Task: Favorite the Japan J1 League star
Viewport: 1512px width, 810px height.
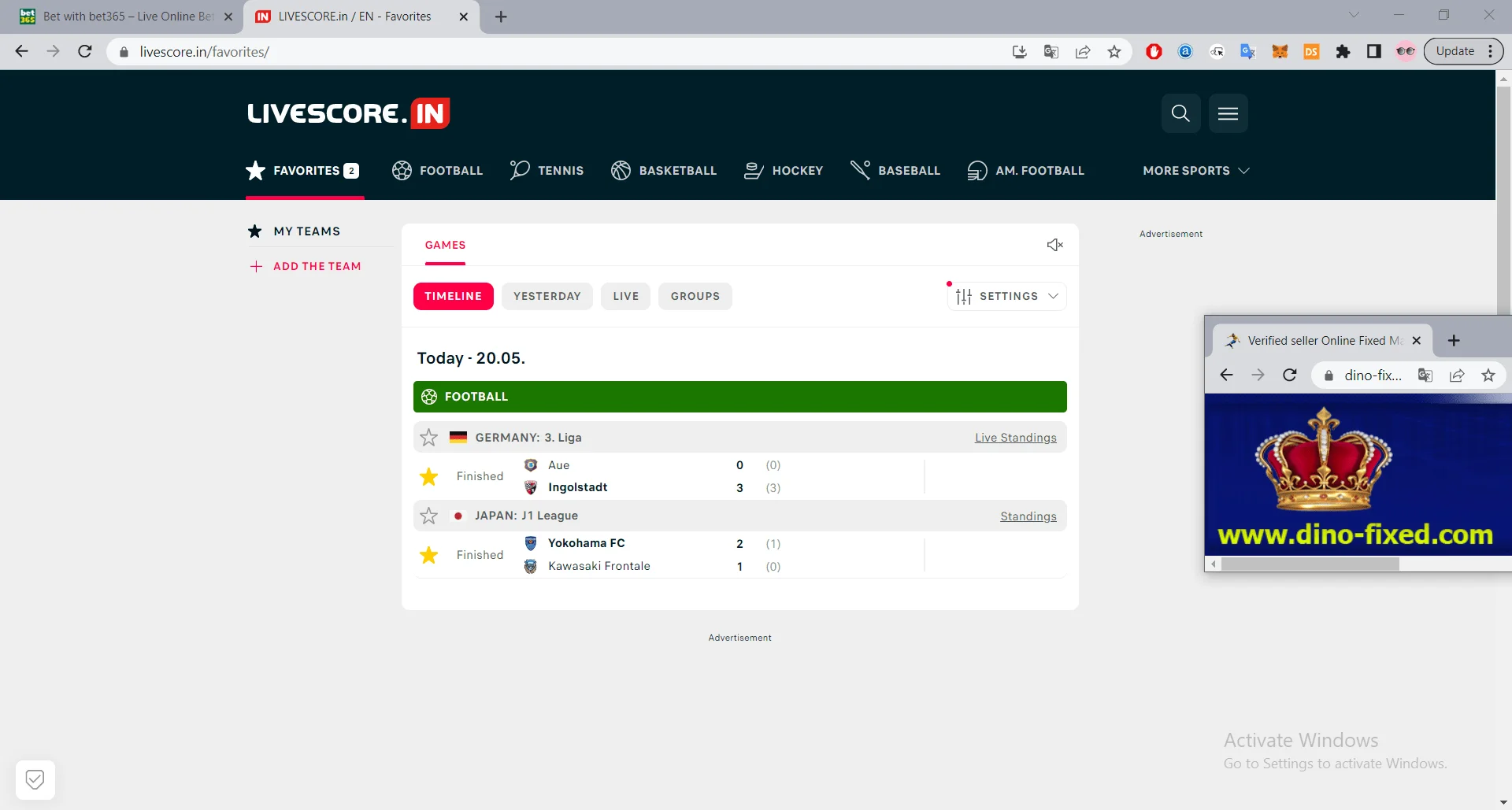Action: [428, 516]
